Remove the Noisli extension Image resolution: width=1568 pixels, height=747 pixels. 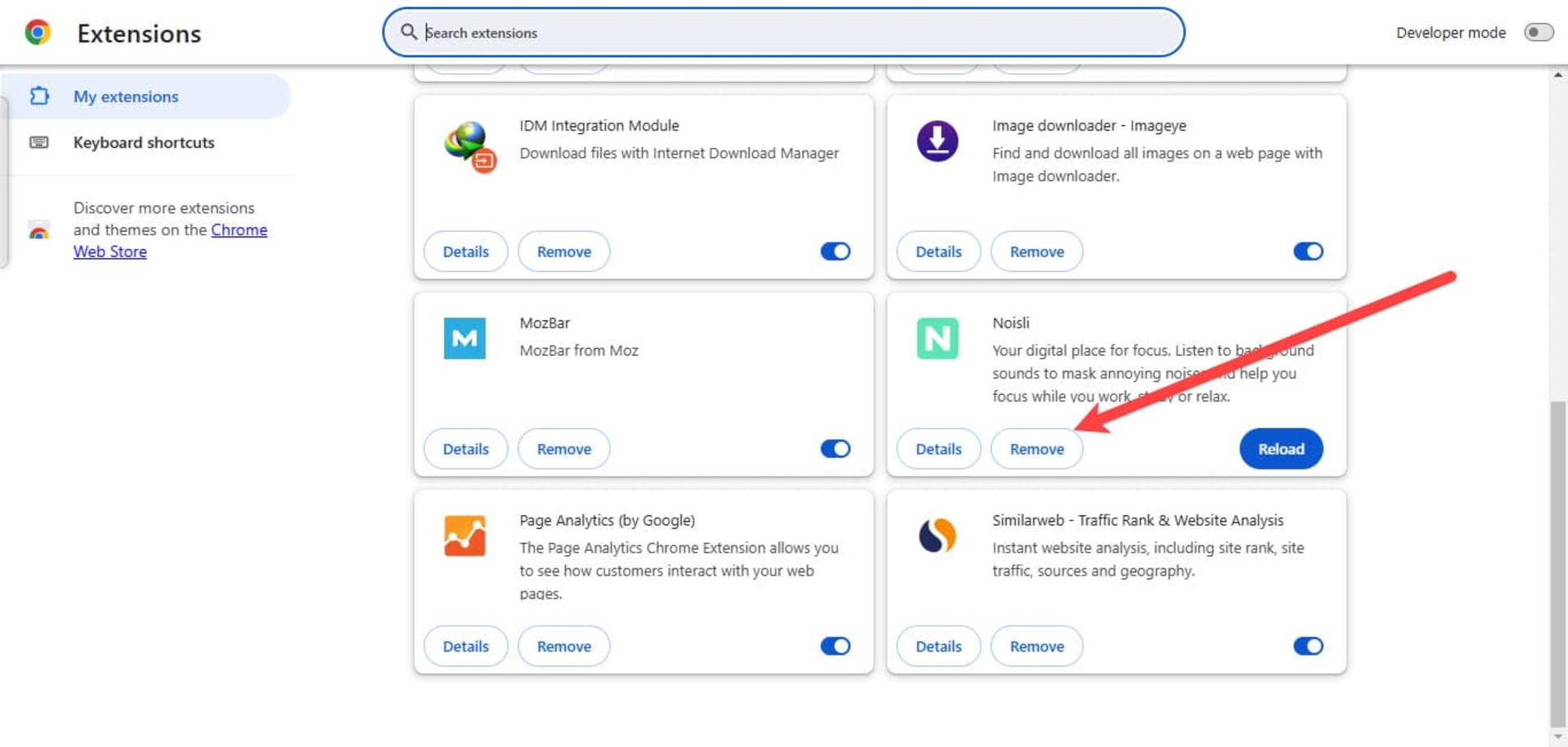pyautogui.click(x=1037, y=449)
